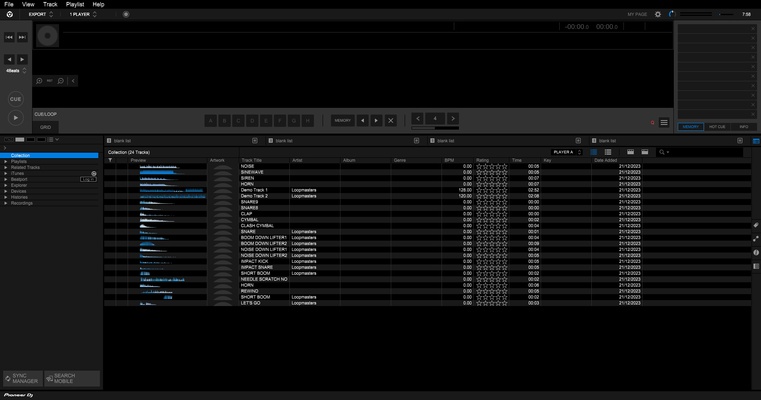Click the first of the two browser layout icons before the search field

pos(630,152)
